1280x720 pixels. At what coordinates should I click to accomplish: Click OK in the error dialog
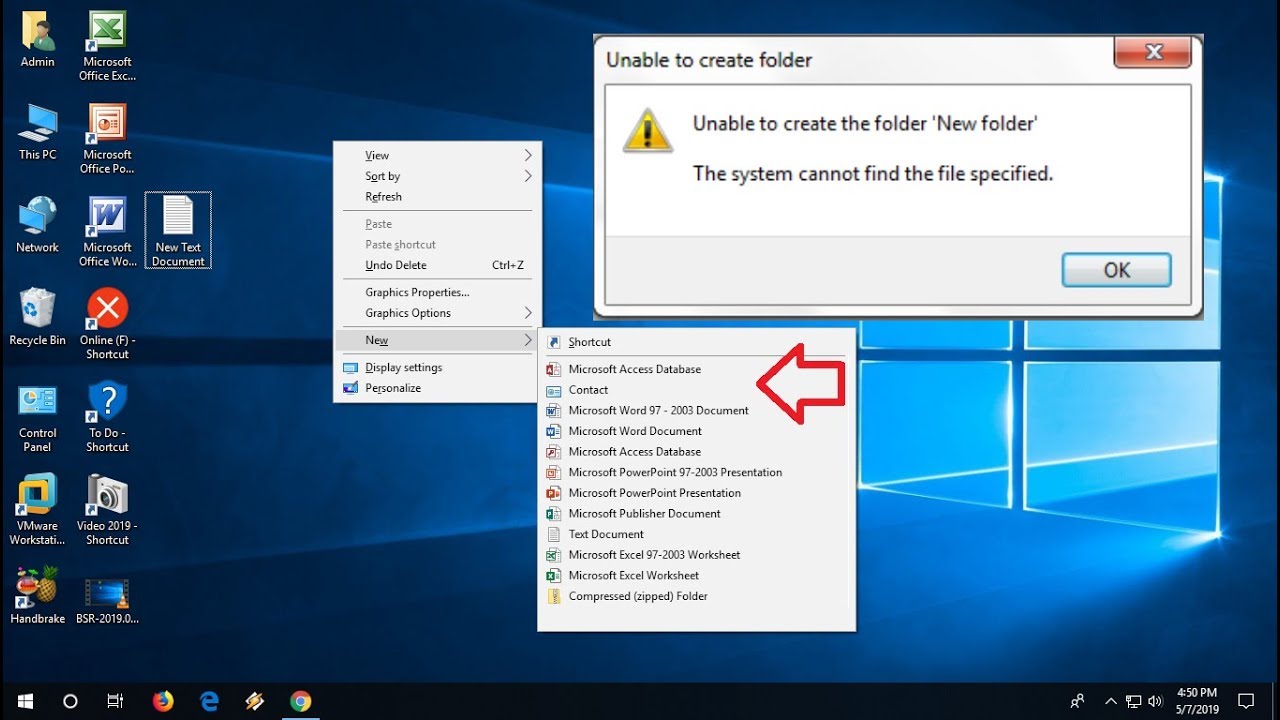click(1116, 270)
